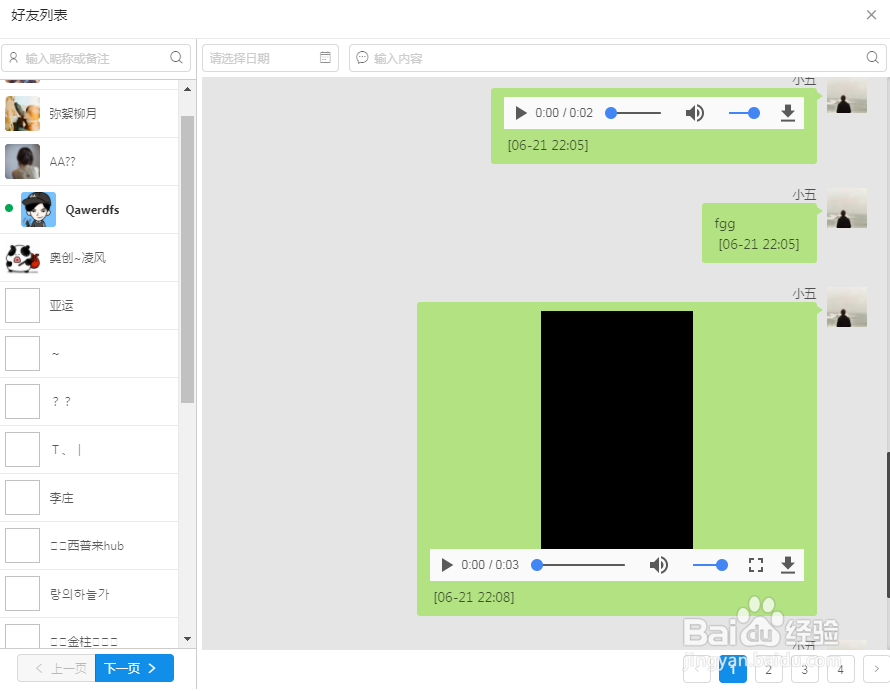Go to message page 4
The width and height of the screenshot is (890, 691).
click(840, 669)
